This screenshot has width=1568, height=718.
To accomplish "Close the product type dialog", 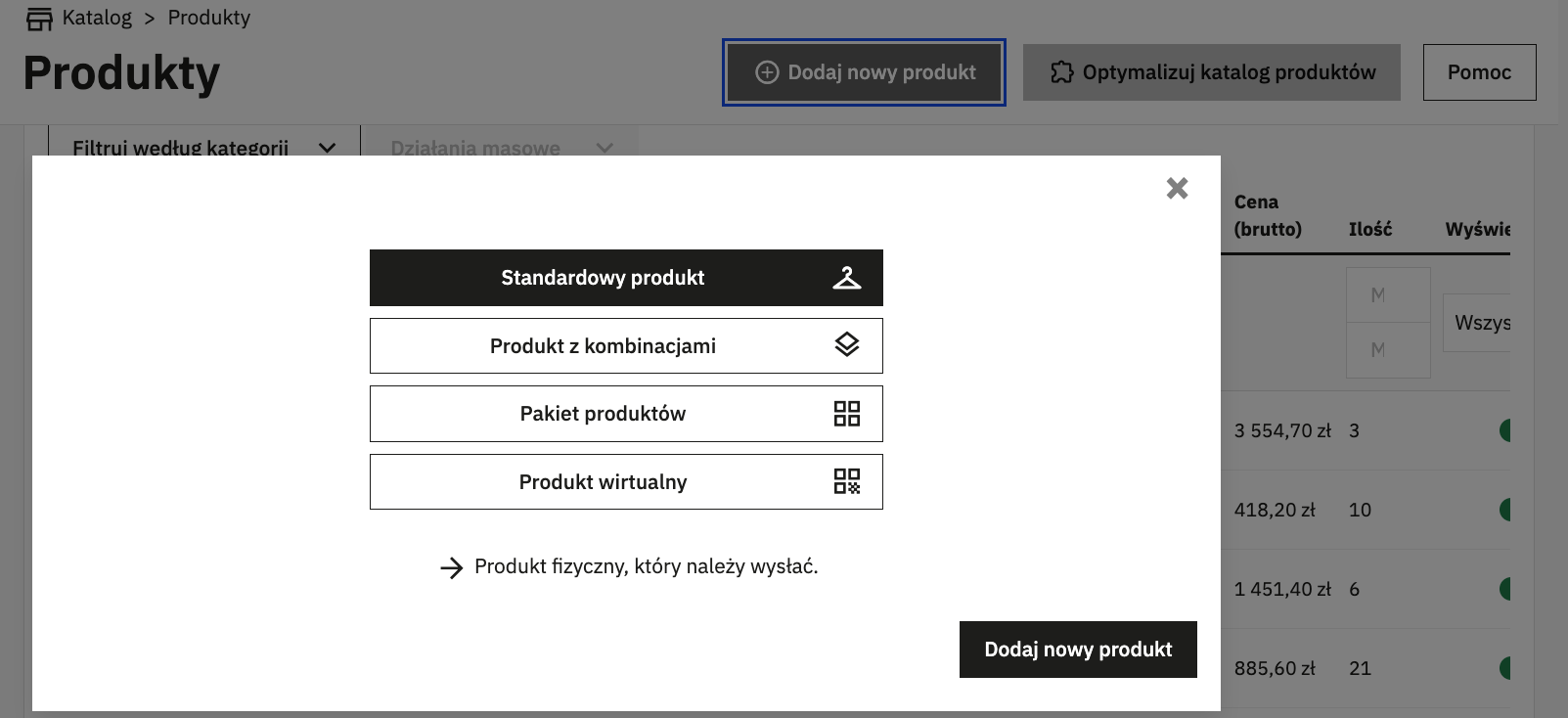I will pyautogui.click(x=1177, y=188).
